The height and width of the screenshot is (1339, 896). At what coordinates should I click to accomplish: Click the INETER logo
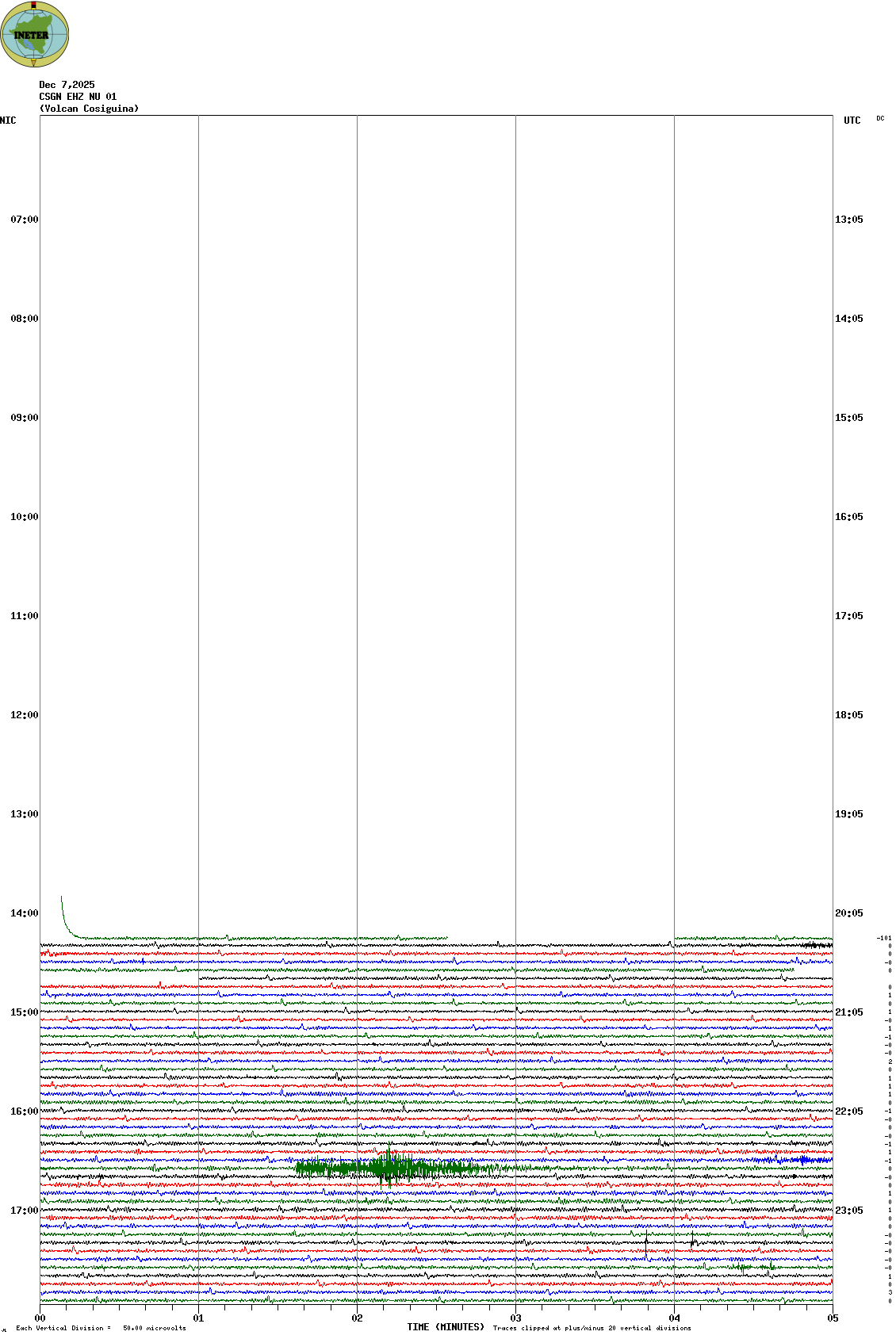pos(34,34)
